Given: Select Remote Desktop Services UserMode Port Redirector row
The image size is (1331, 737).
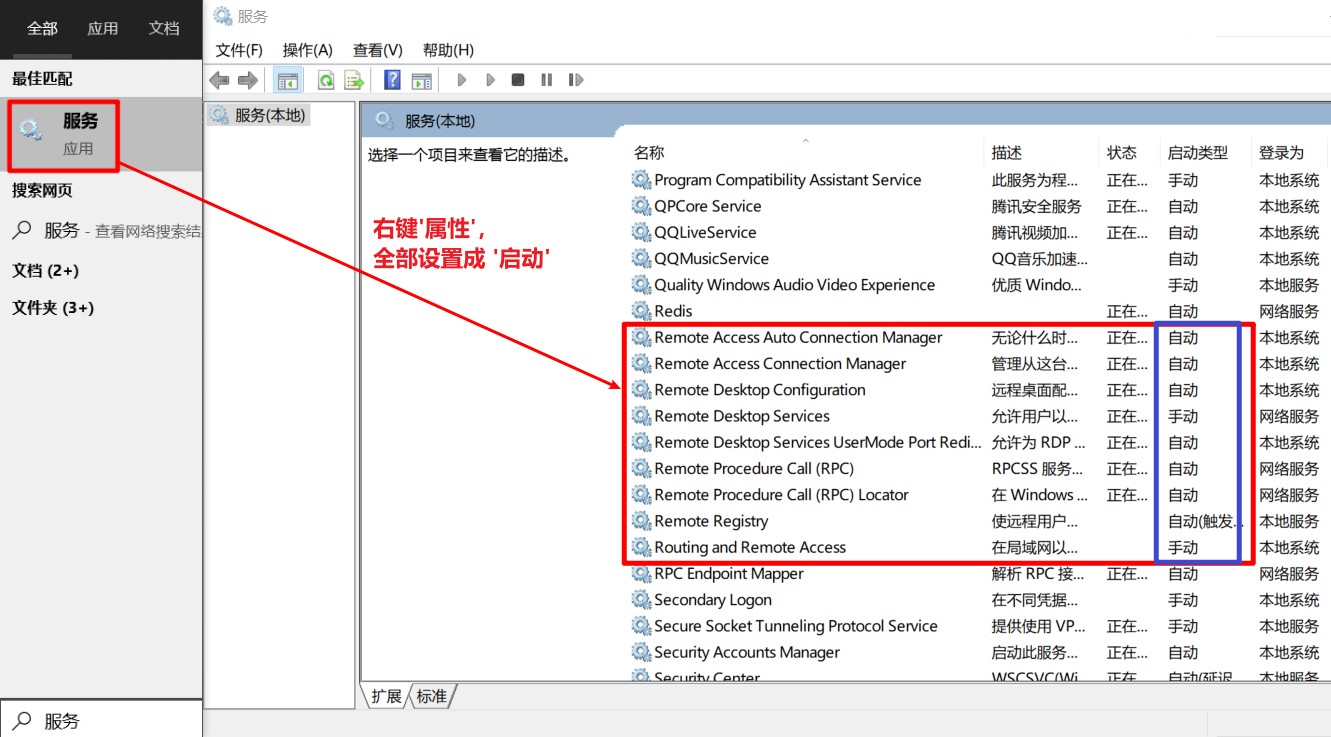Looking at the screenshot, I should (x=818, y=442).
